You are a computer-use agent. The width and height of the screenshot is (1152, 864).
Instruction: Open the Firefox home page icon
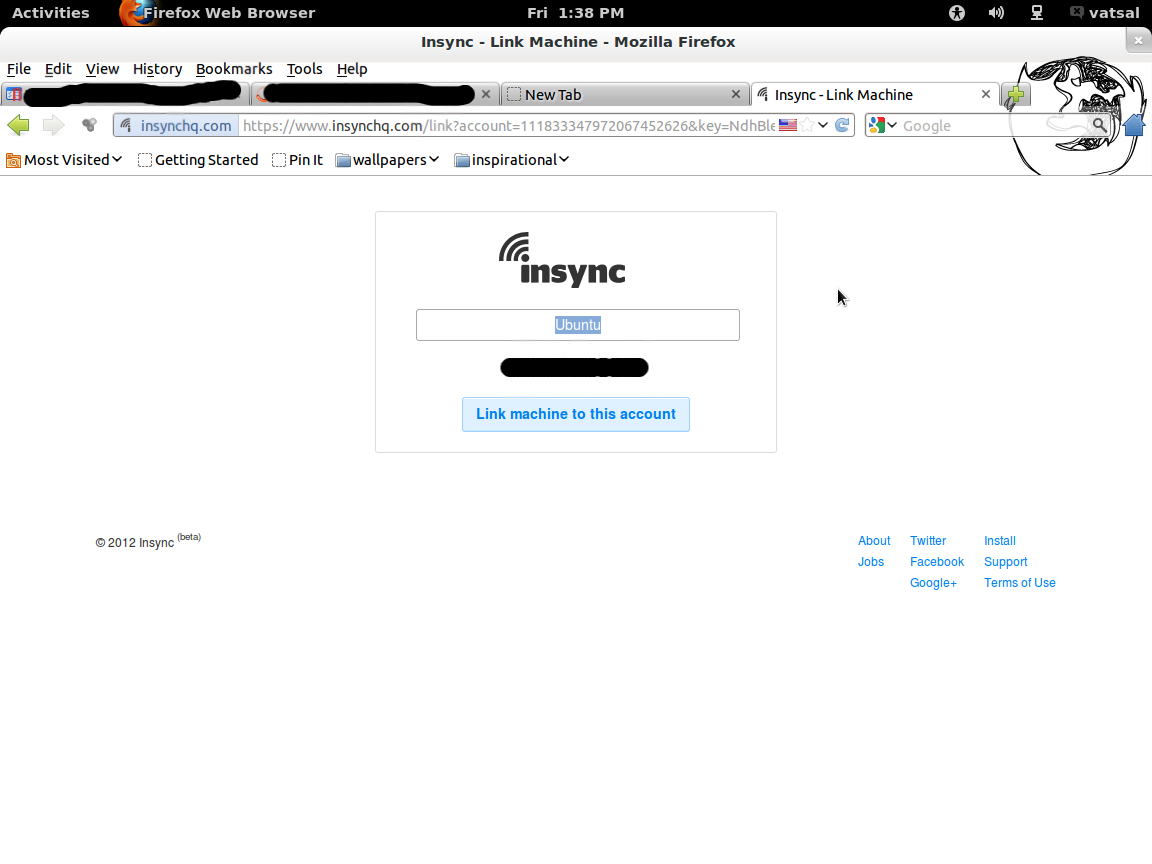tap(1134, 125)
